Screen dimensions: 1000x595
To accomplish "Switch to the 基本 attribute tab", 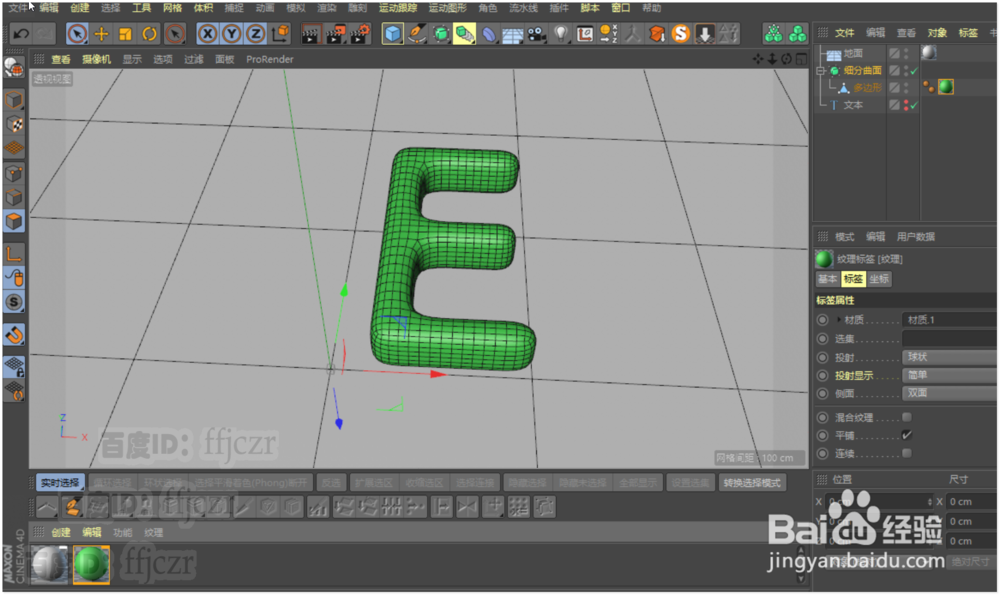I will click(x=828, y=279).
